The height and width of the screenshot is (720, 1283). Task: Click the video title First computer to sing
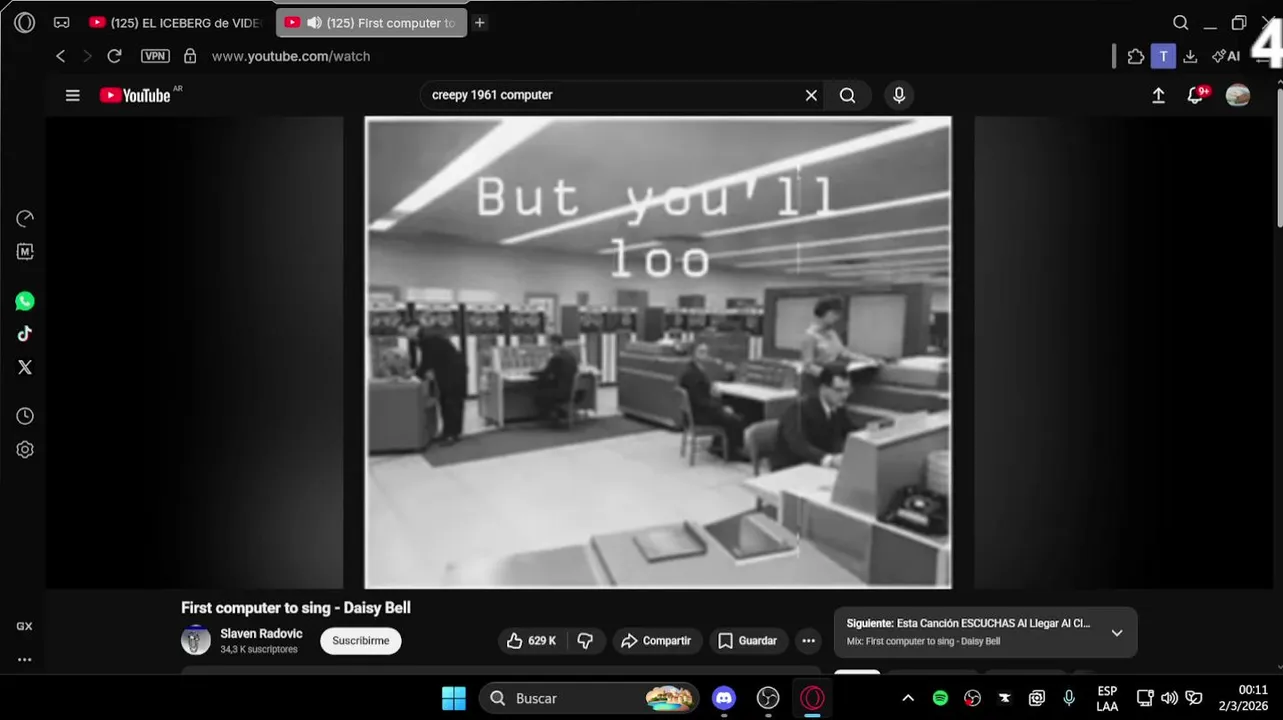[296, 608]
